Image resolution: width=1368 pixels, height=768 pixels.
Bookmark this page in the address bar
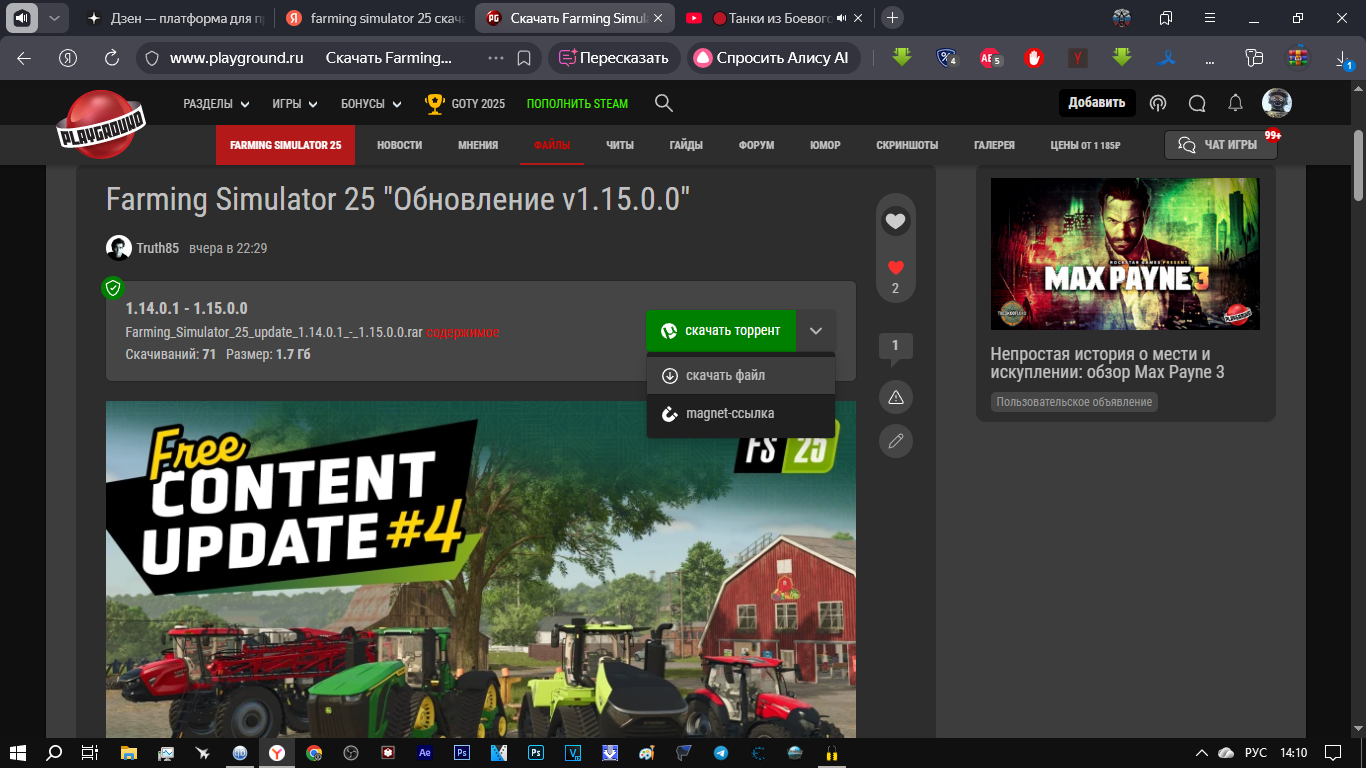[524, 58]
